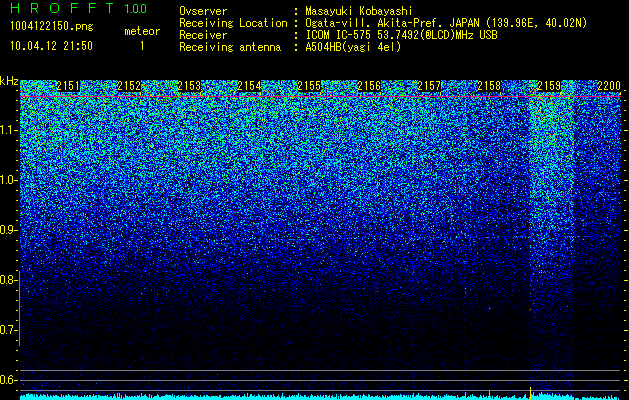Click the 0.8 kHz axis label
This screenshot has width=629, height=400.
tap(7, 280)
